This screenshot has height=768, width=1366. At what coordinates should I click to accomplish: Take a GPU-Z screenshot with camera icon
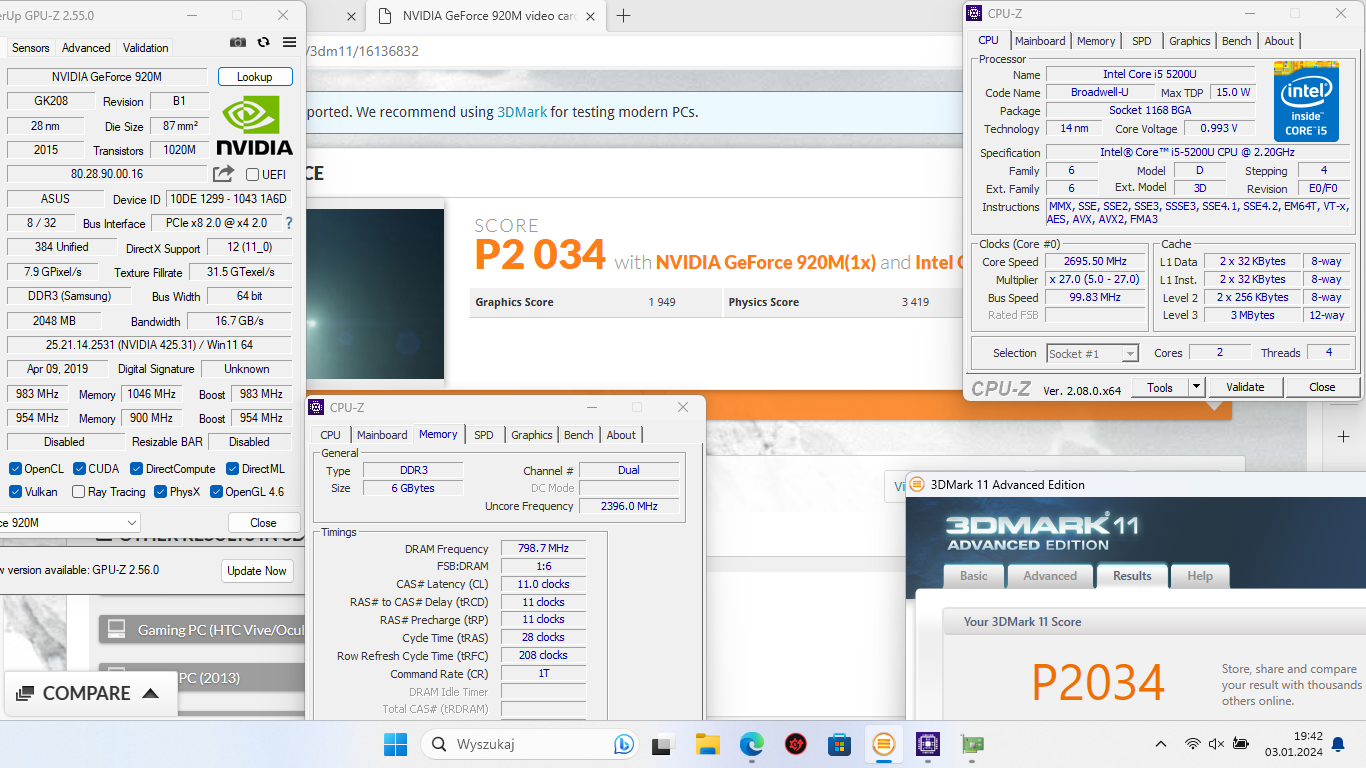238,42
